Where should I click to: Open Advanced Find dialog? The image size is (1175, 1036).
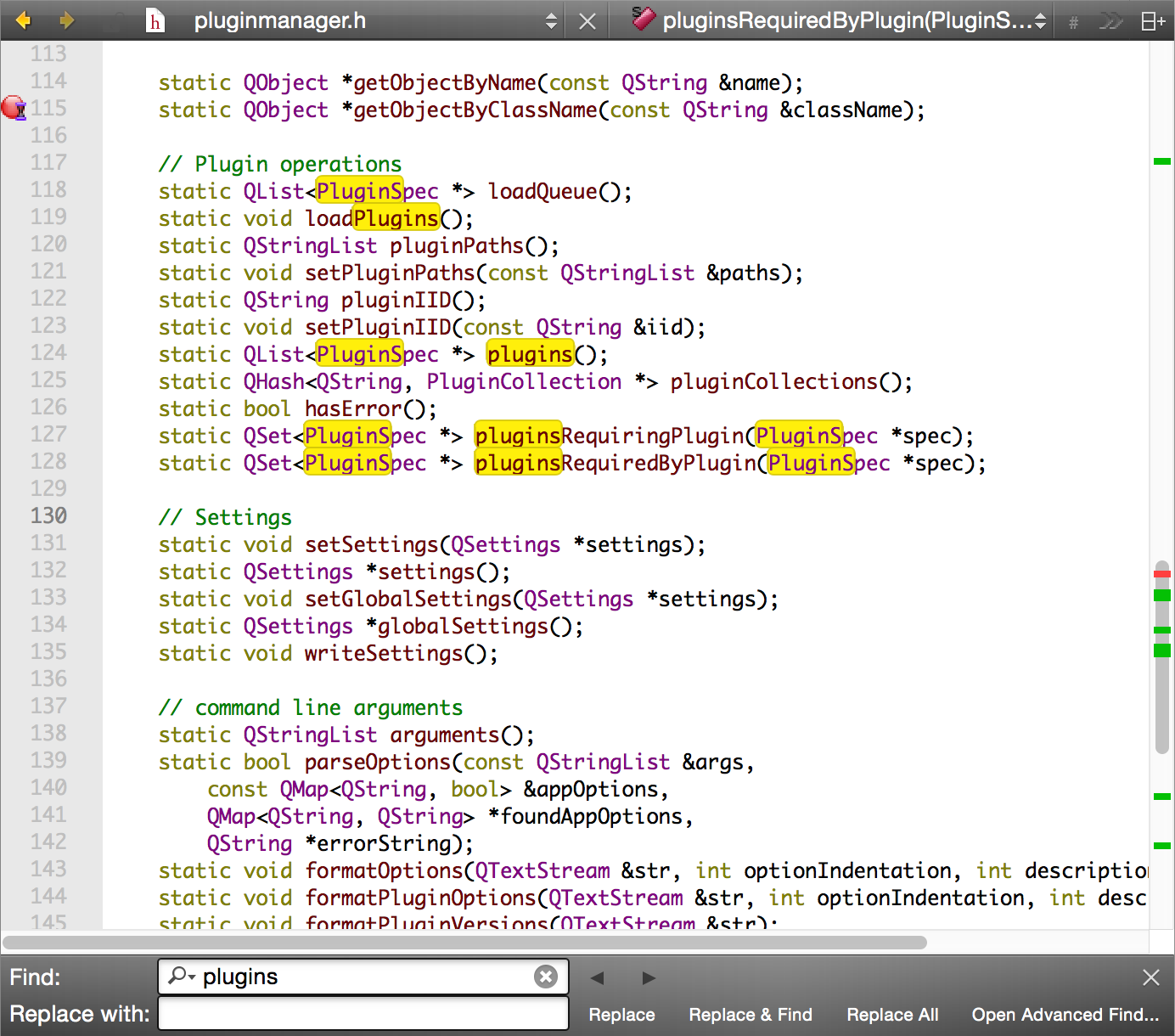[x=1065, y=1015]
